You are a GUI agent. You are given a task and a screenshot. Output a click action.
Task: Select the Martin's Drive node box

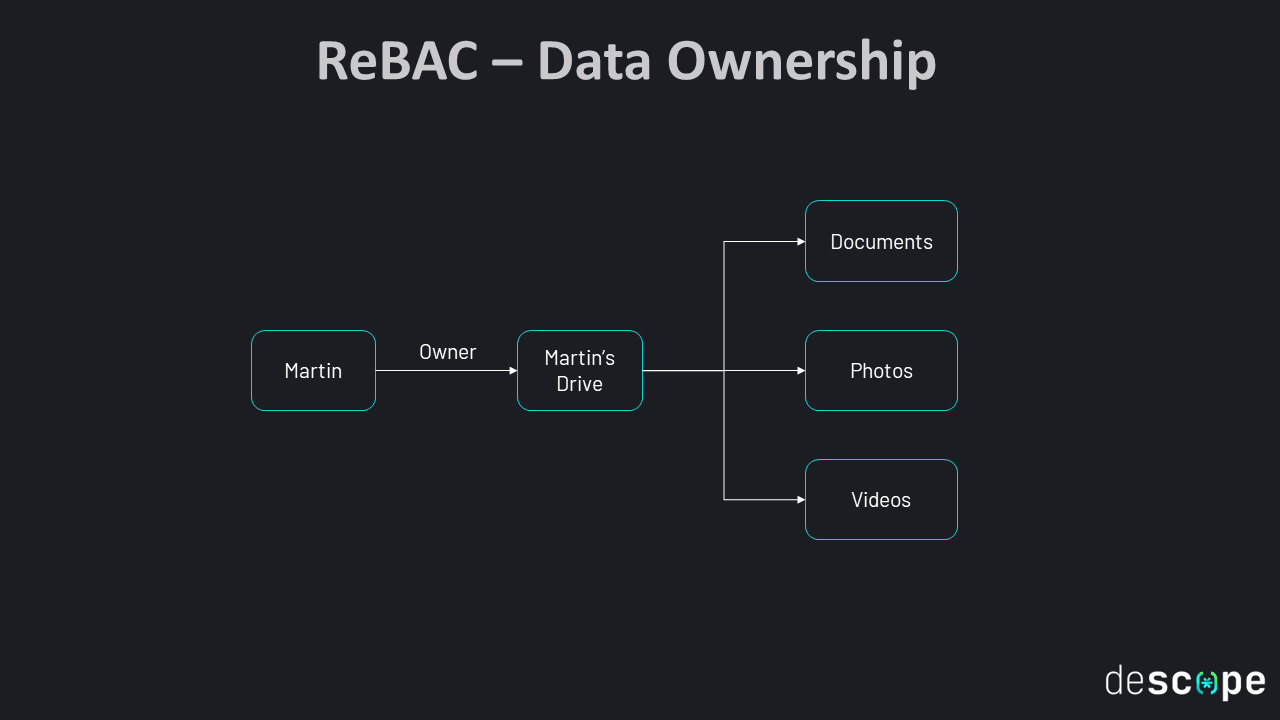pyautogui.click(x=579, y=371)
